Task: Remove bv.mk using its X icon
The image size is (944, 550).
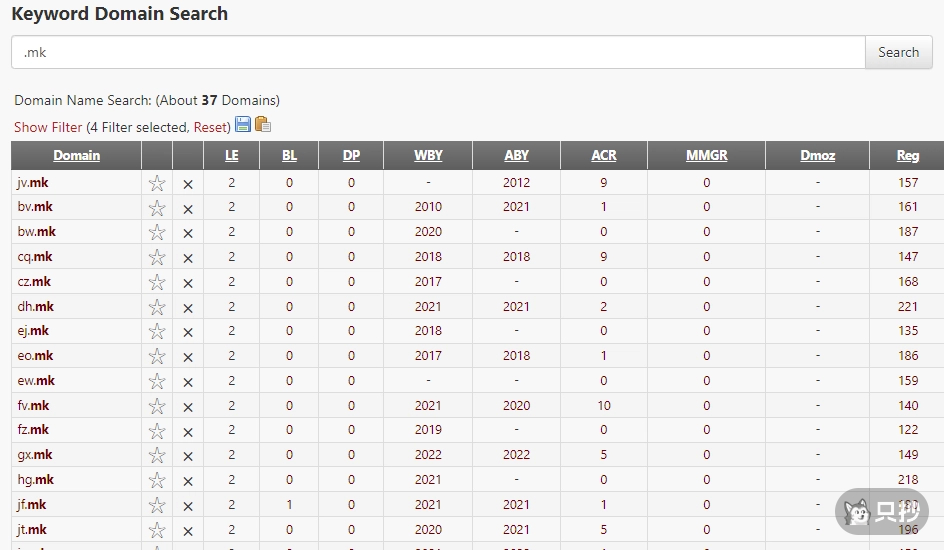Action: 187,208
